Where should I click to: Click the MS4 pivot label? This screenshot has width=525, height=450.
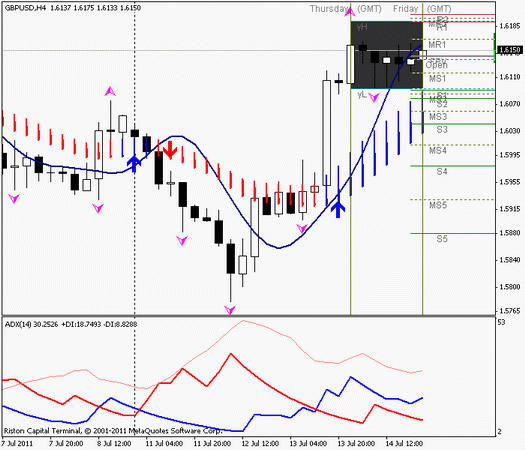coord(438,151)
